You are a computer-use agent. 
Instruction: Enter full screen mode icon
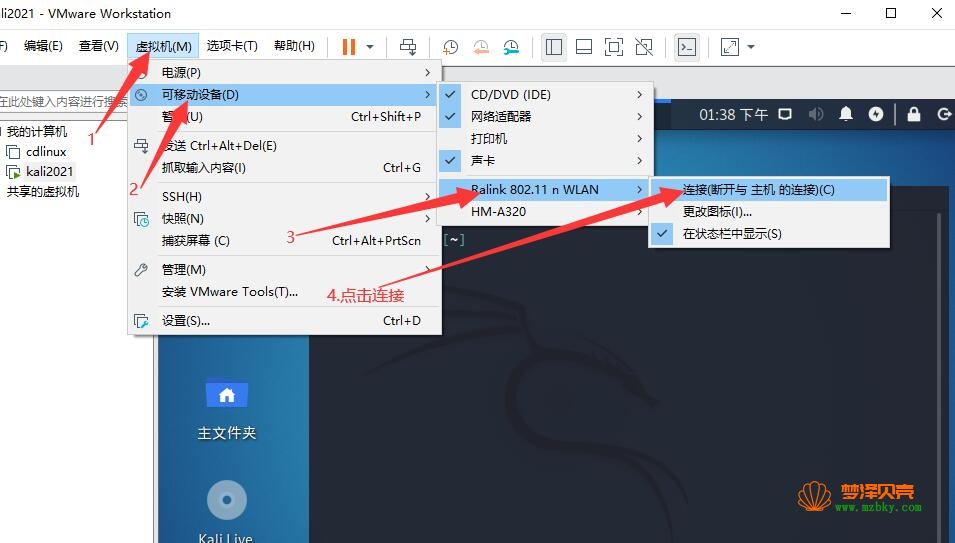(613, 47)
